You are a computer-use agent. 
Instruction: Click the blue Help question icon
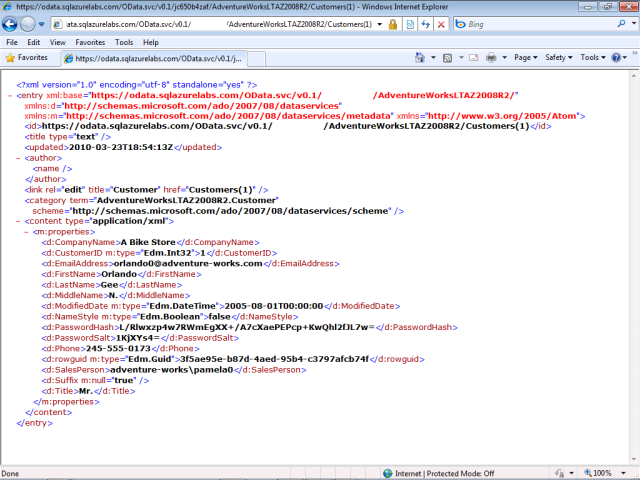point(616,58)
